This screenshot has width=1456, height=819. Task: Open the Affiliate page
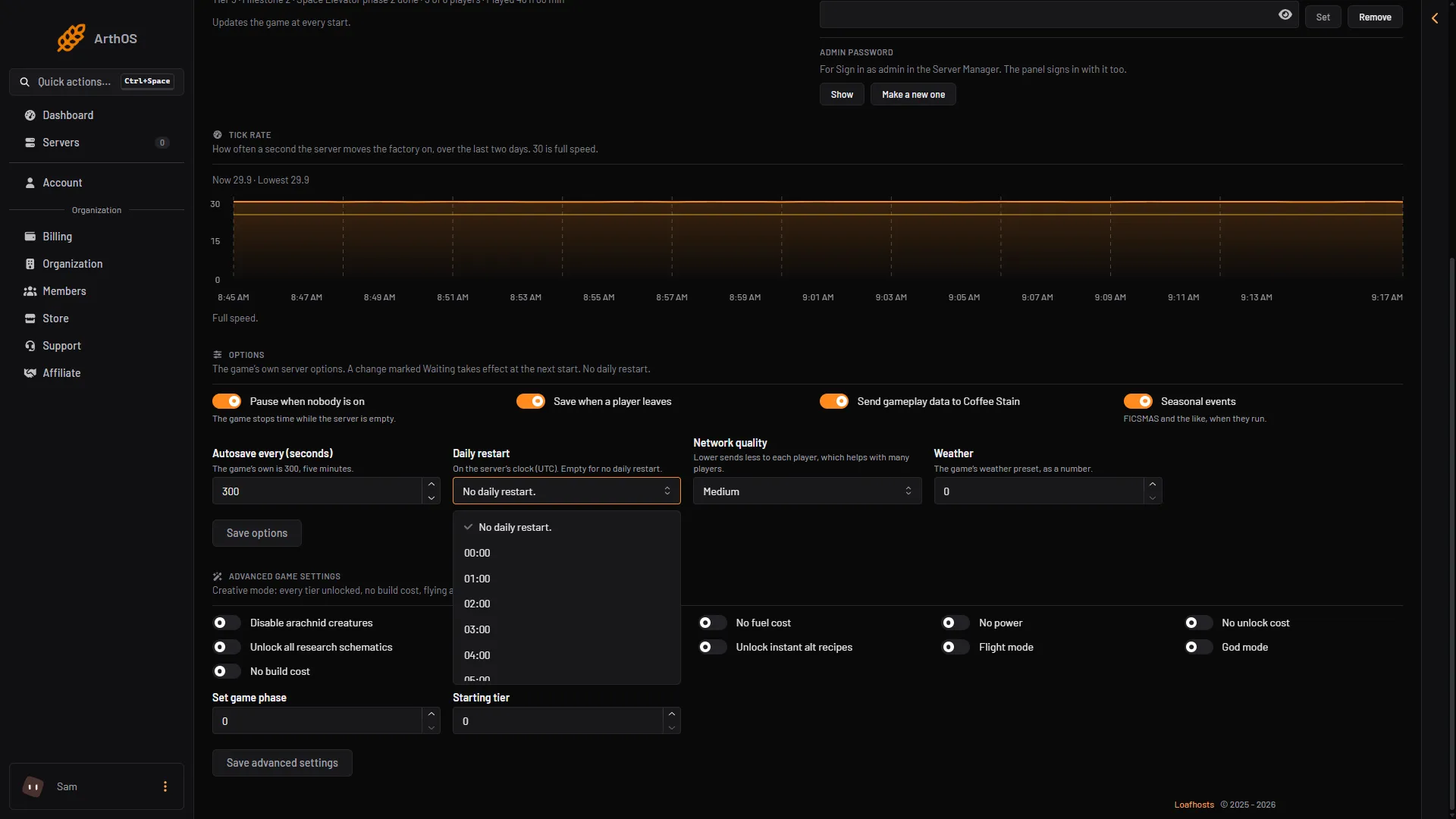point(96,373)
